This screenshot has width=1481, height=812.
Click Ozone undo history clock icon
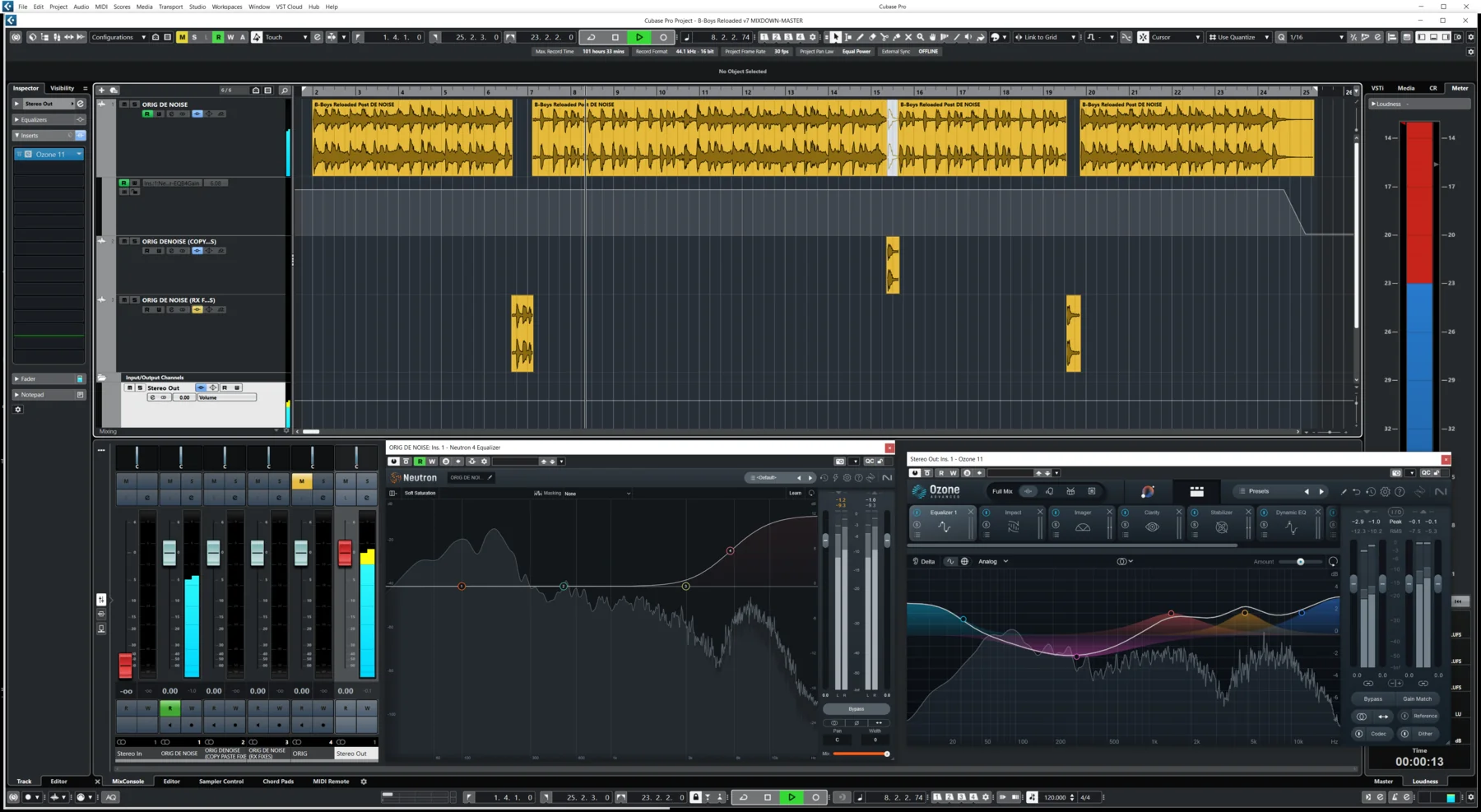[1371, 492]
